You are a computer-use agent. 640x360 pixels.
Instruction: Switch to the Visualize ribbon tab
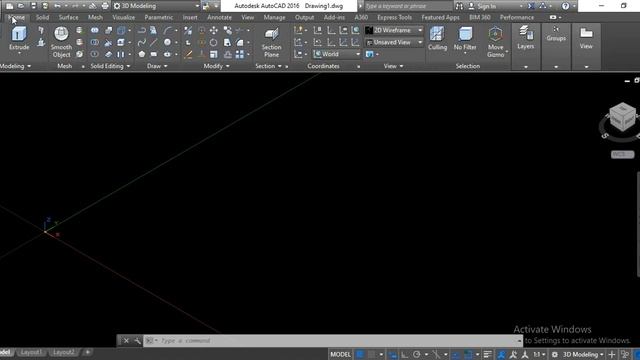[x=123, y=17]
